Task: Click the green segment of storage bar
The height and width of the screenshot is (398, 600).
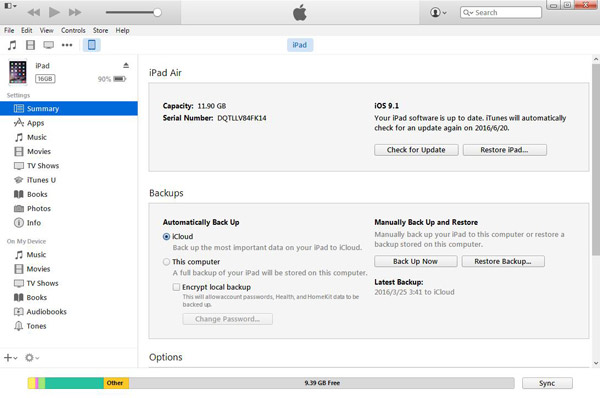Action: [x=74, y=383]
